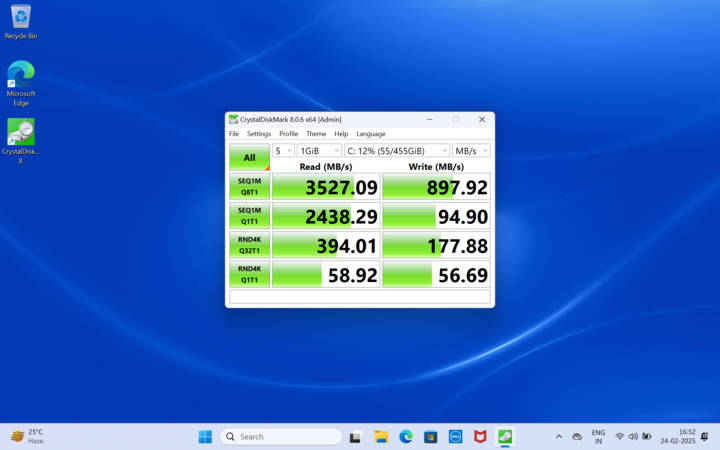Open the Help menu

pos(341,134)
